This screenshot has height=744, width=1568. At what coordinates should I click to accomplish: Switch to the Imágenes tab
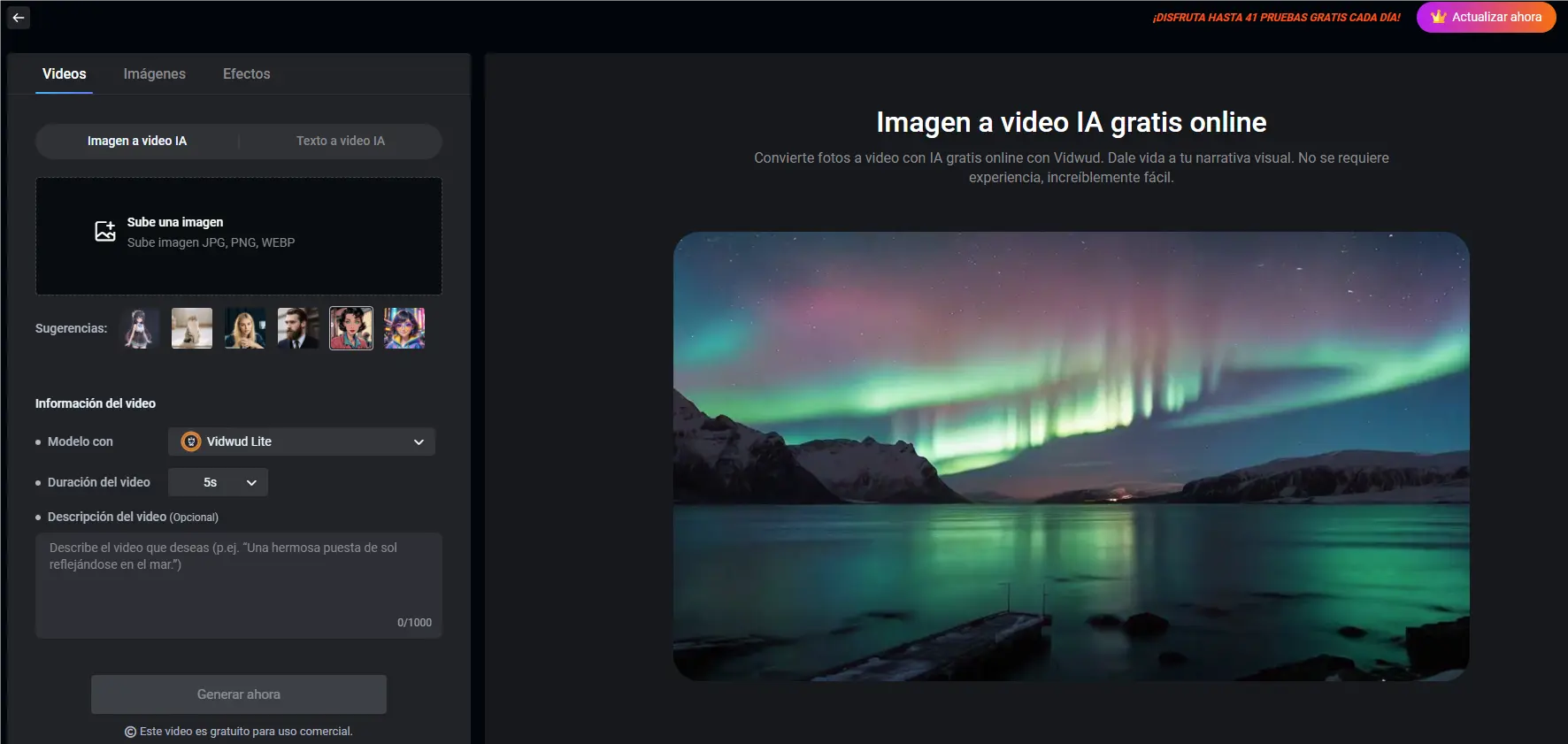pos(155,73)
